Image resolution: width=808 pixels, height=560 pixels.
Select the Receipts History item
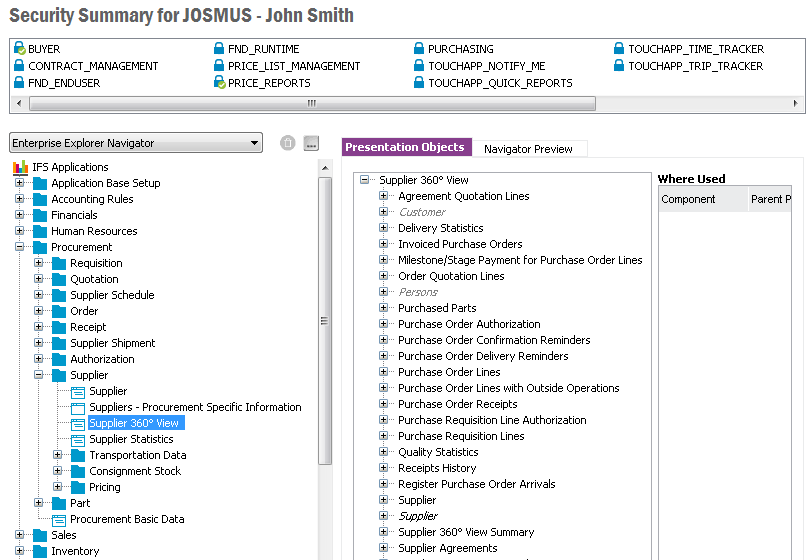click(x=437, y=468)
